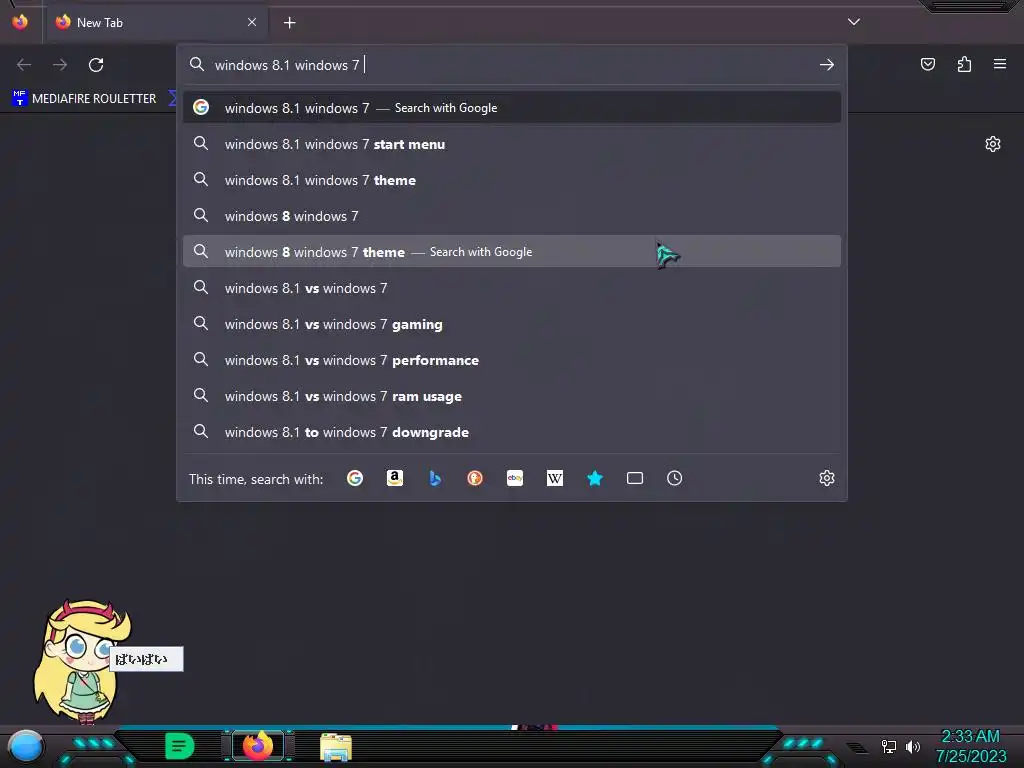The height and width of the screenshot is (768, 1024).
Task: Select suggestion 'windows 8 windows 7'
Action: click(511, 216)
